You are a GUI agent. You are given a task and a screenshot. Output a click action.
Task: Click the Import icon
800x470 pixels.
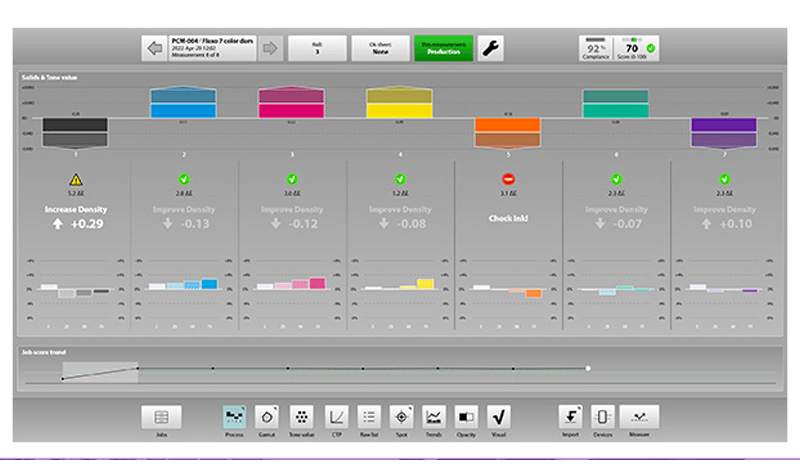[570, 417]
